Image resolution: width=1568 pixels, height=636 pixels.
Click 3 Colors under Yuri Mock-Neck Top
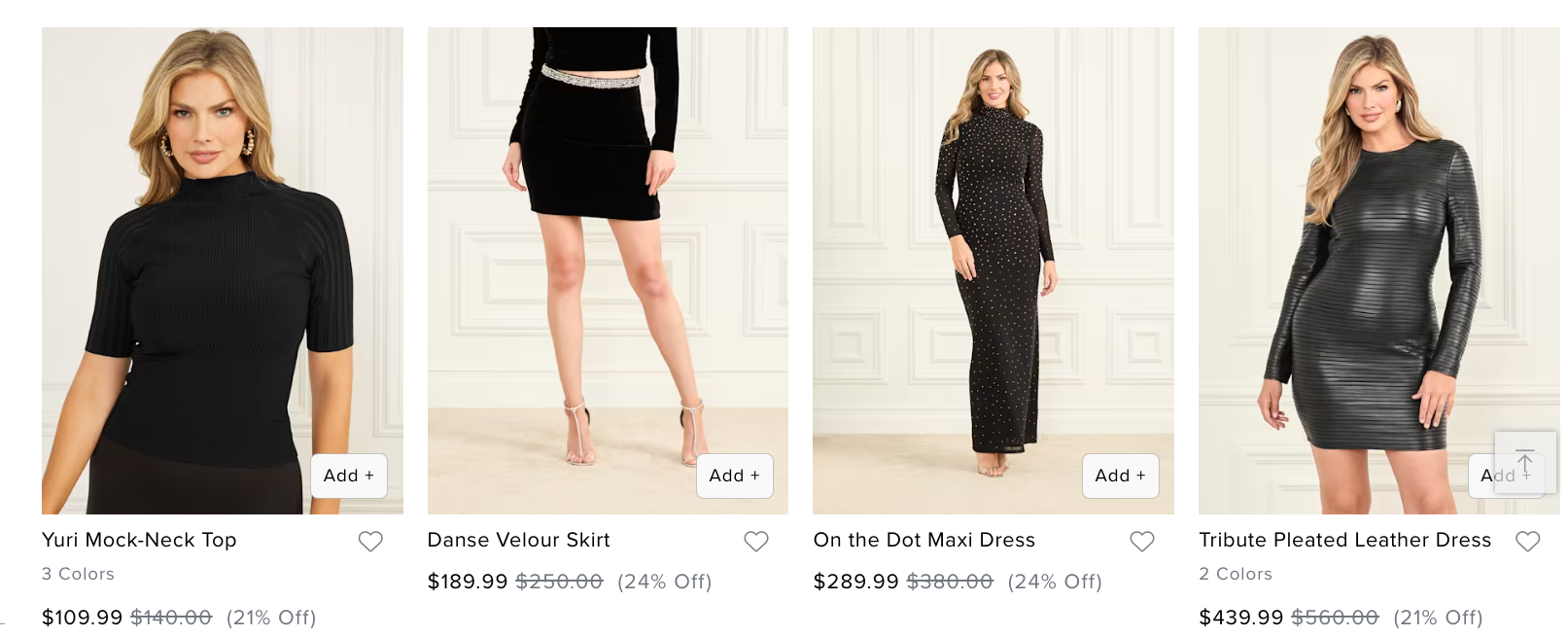click(x=78, y=574)
